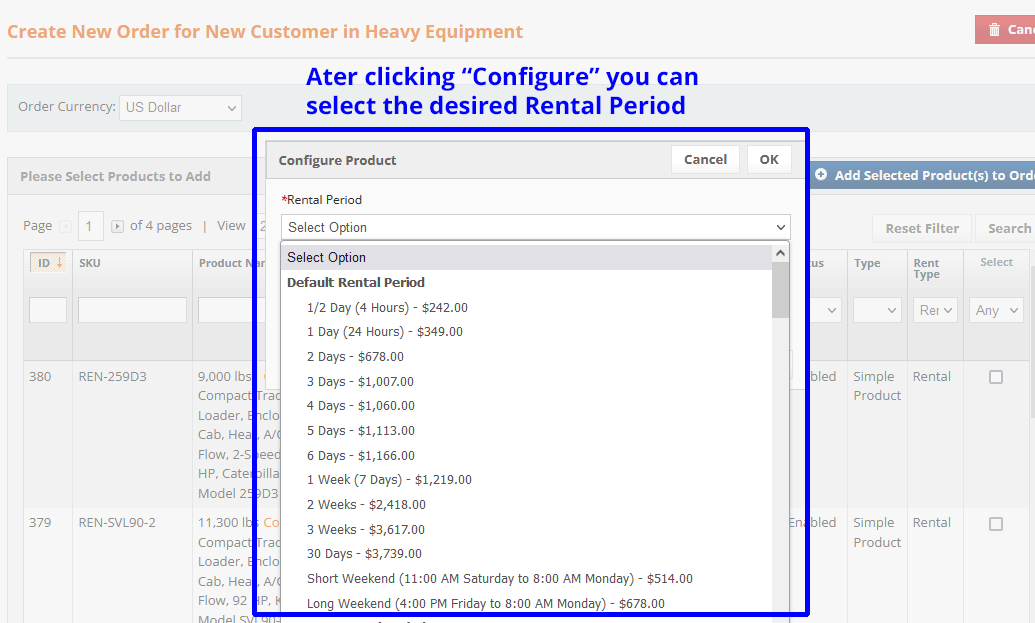The image size is (1035, 623).
Task: Select Short Weekend rental period
Action: (x=499, y=579)
